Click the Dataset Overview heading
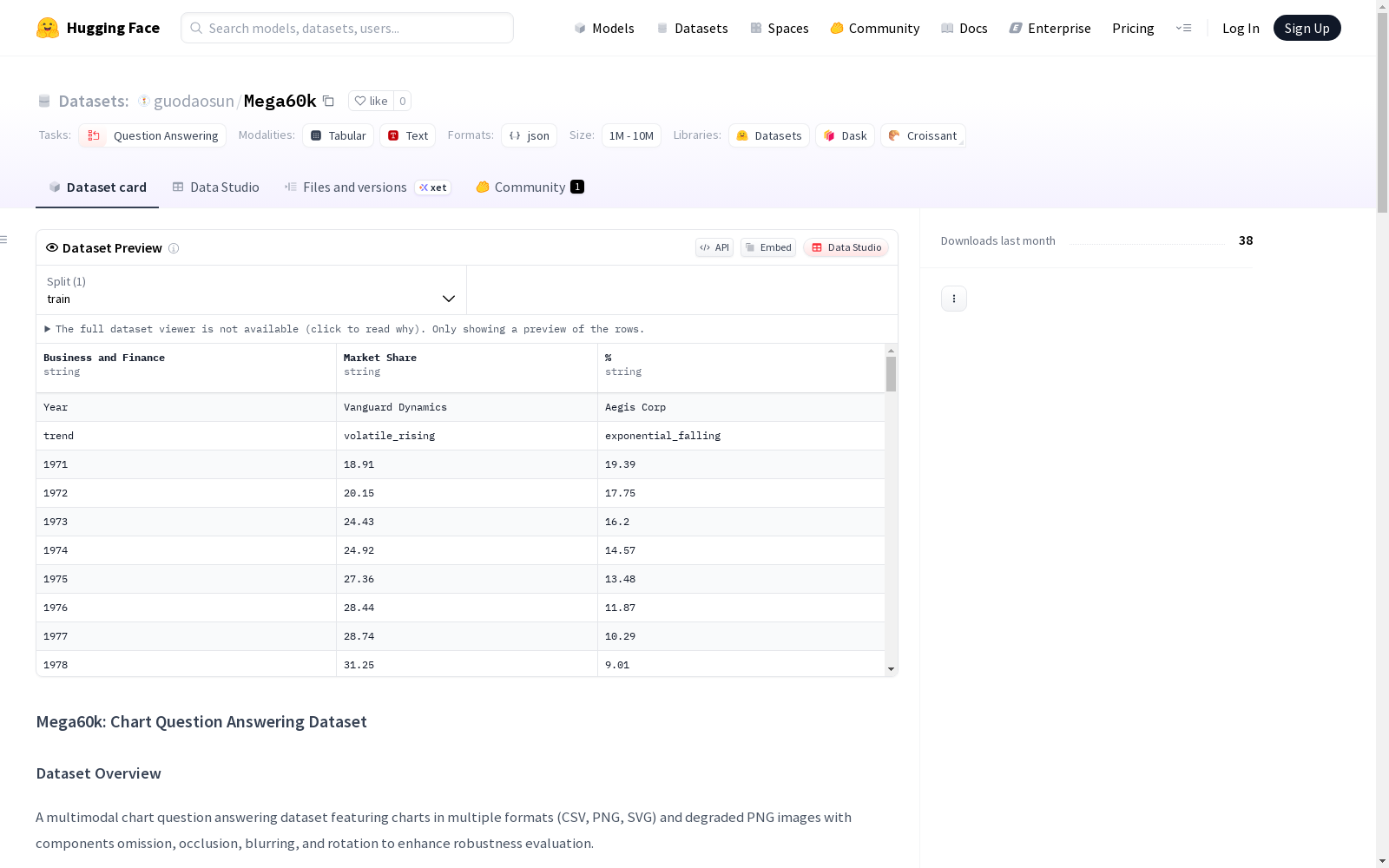This screenshot has width=1389, height=868. 98,773
